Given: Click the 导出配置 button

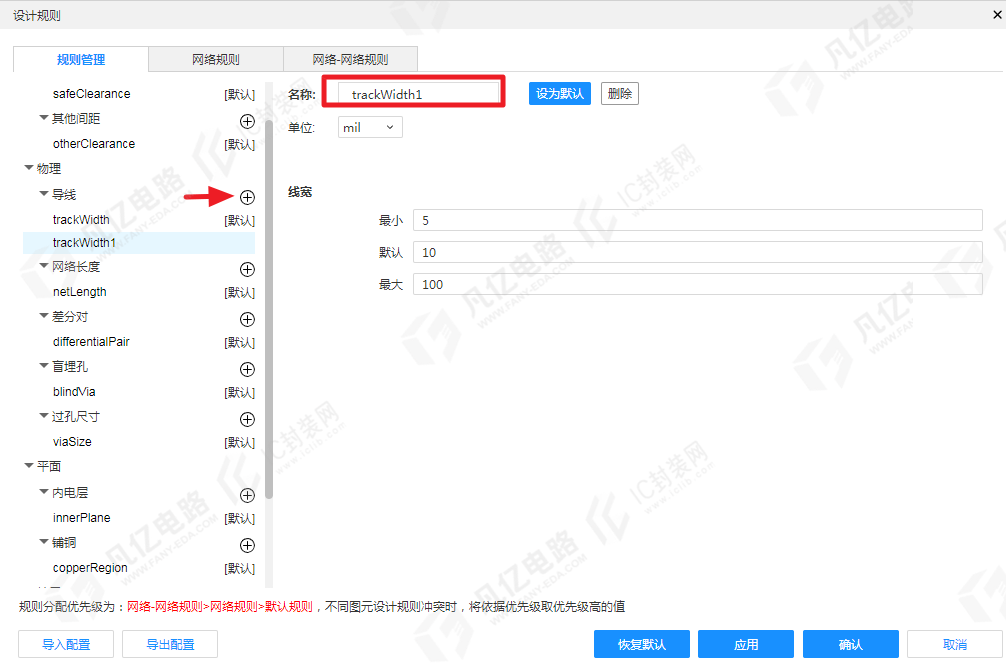Looking at the screenshot, I should pyautogui.click(x=170, y=644).
